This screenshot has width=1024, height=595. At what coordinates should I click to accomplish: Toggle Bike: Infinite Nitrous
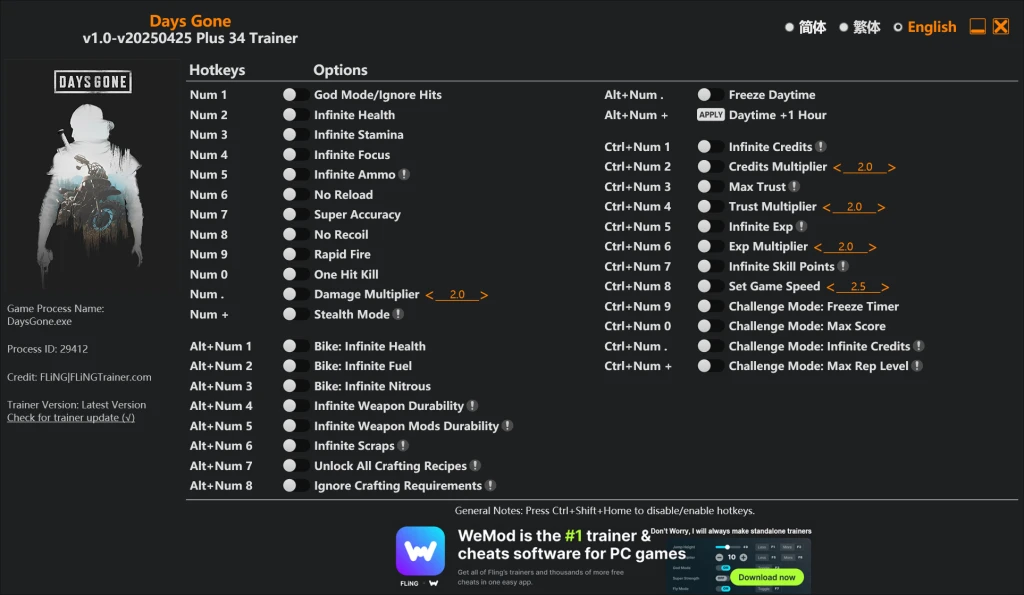[295, 386]
